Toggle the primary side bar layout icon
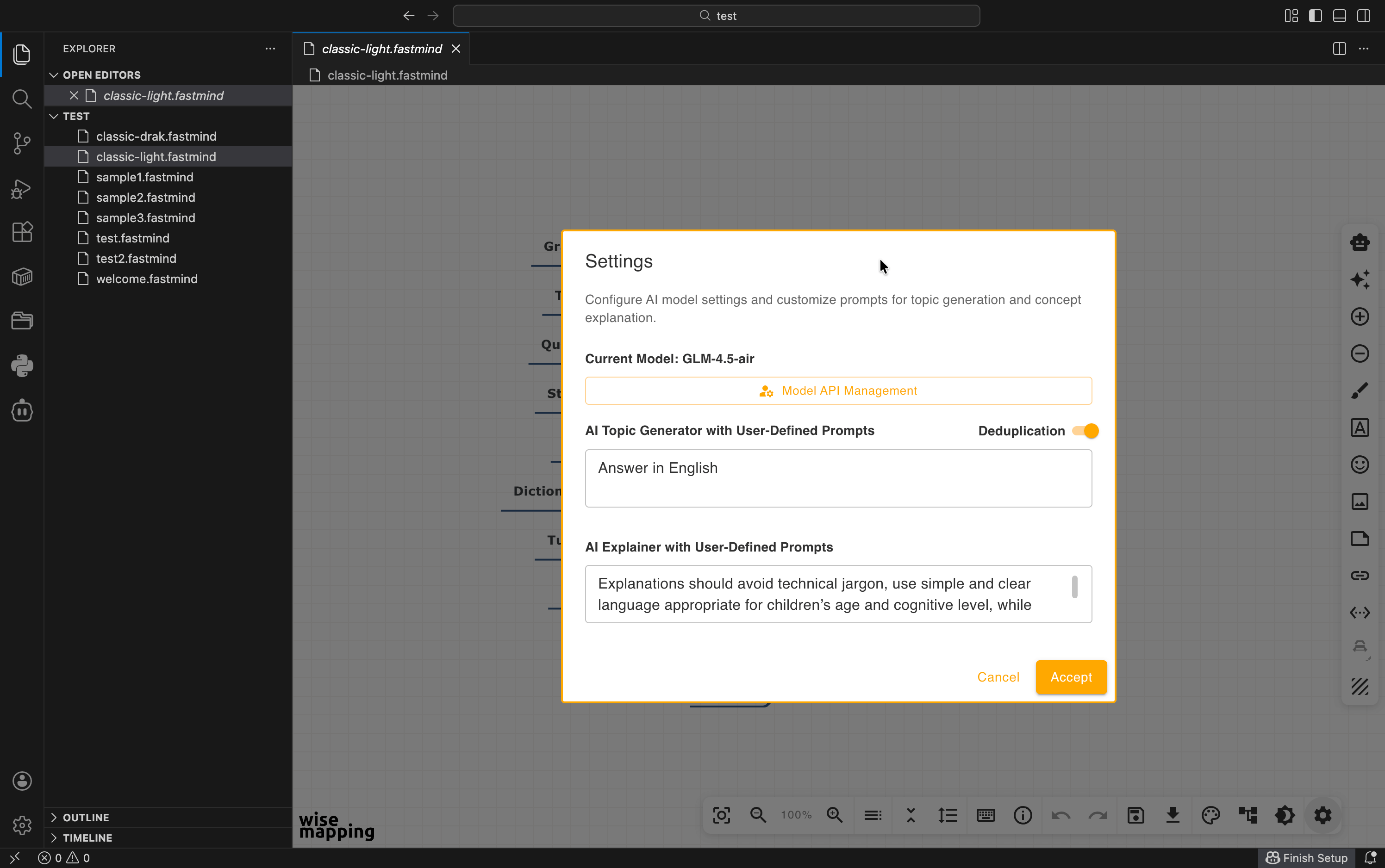1385x868 pixels. point(1316,16)
